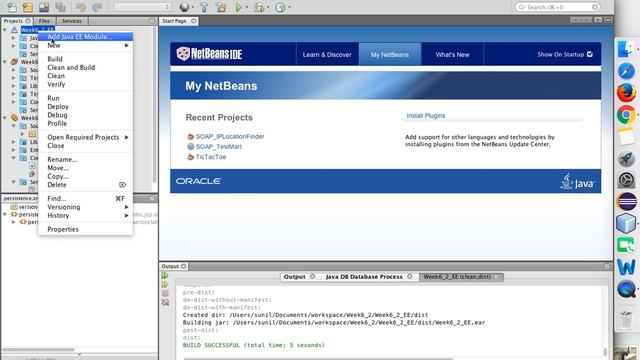The height and width of the screenshot is (360, 640).
Task: Click the New File toolbar icon
Action: (x=11, y=7)
